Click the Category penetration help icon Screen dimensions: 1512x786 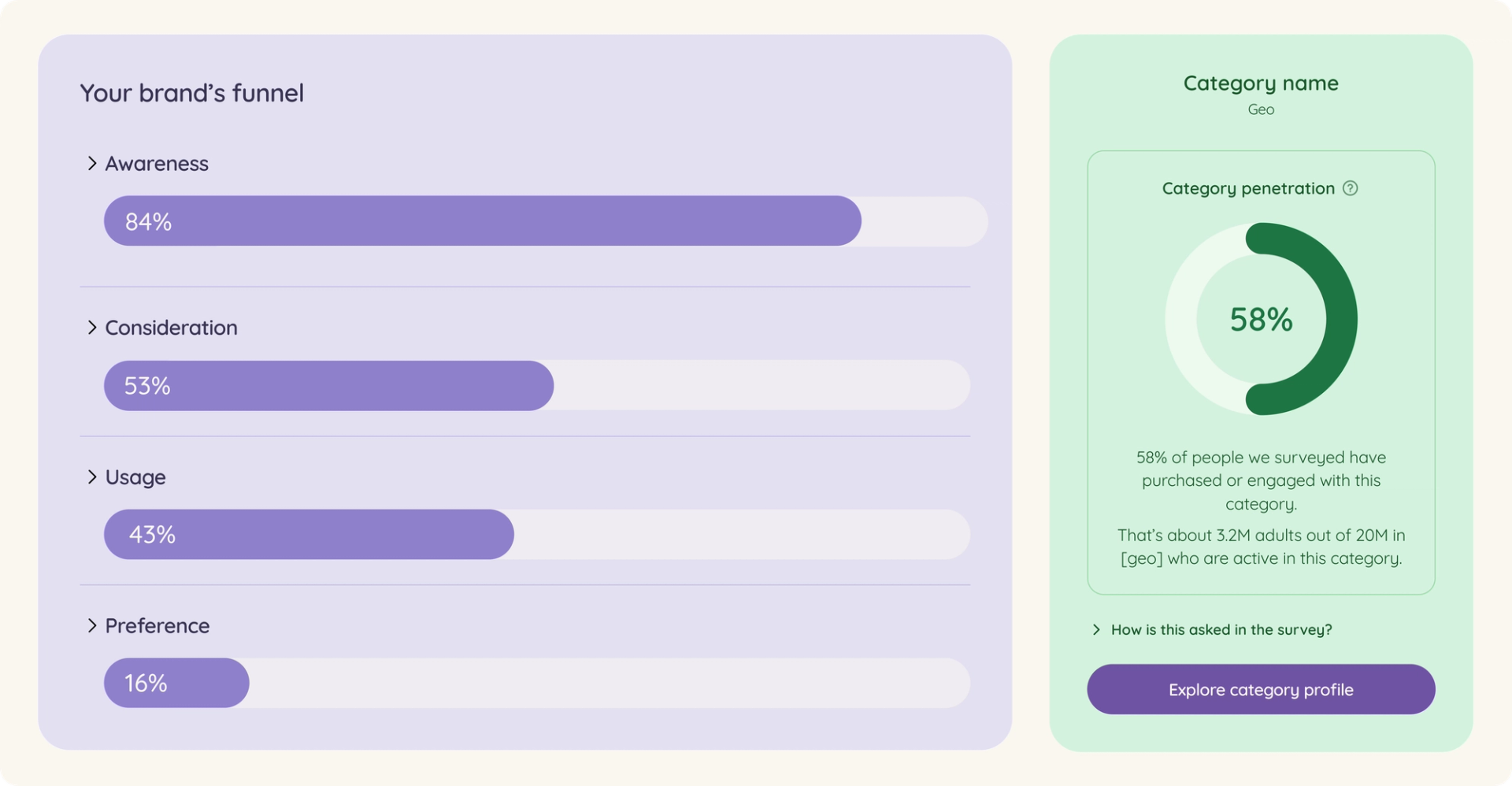[x=1350, y=188]
